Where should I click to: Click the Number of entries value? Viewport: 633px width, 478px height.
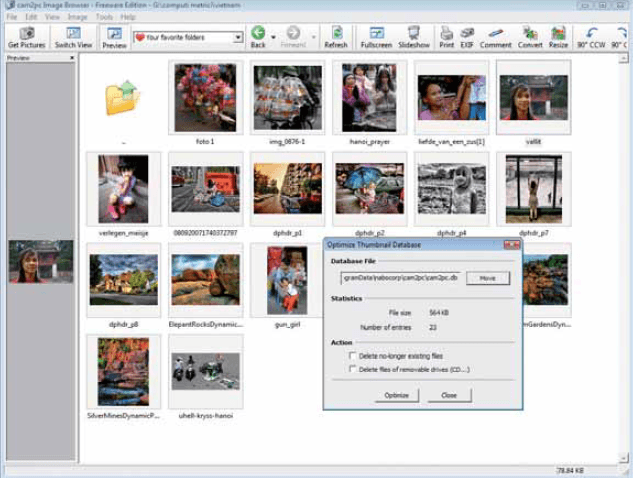click(x=433, y=327)
